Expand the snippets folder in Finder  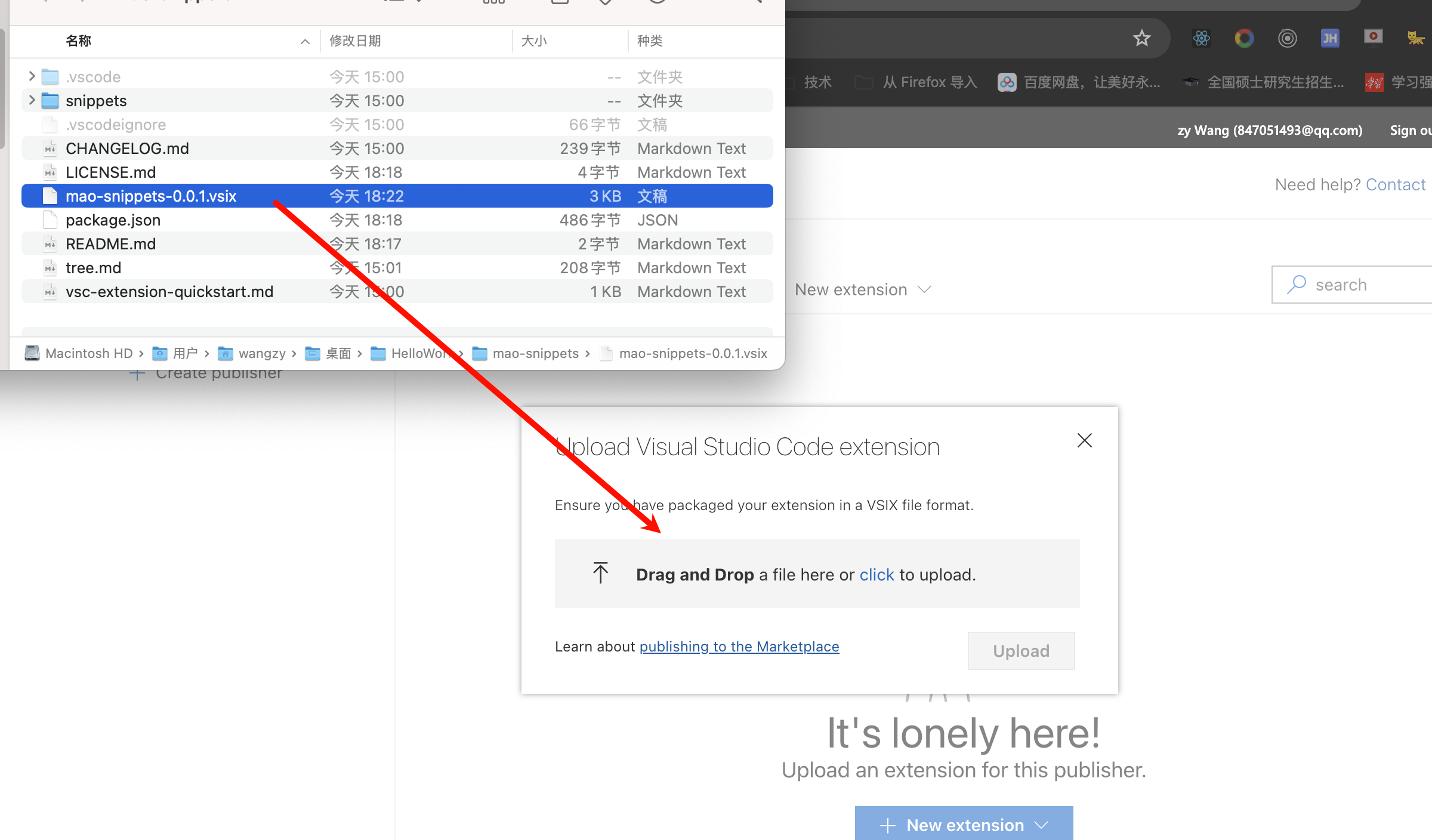(x=31, y=100)
